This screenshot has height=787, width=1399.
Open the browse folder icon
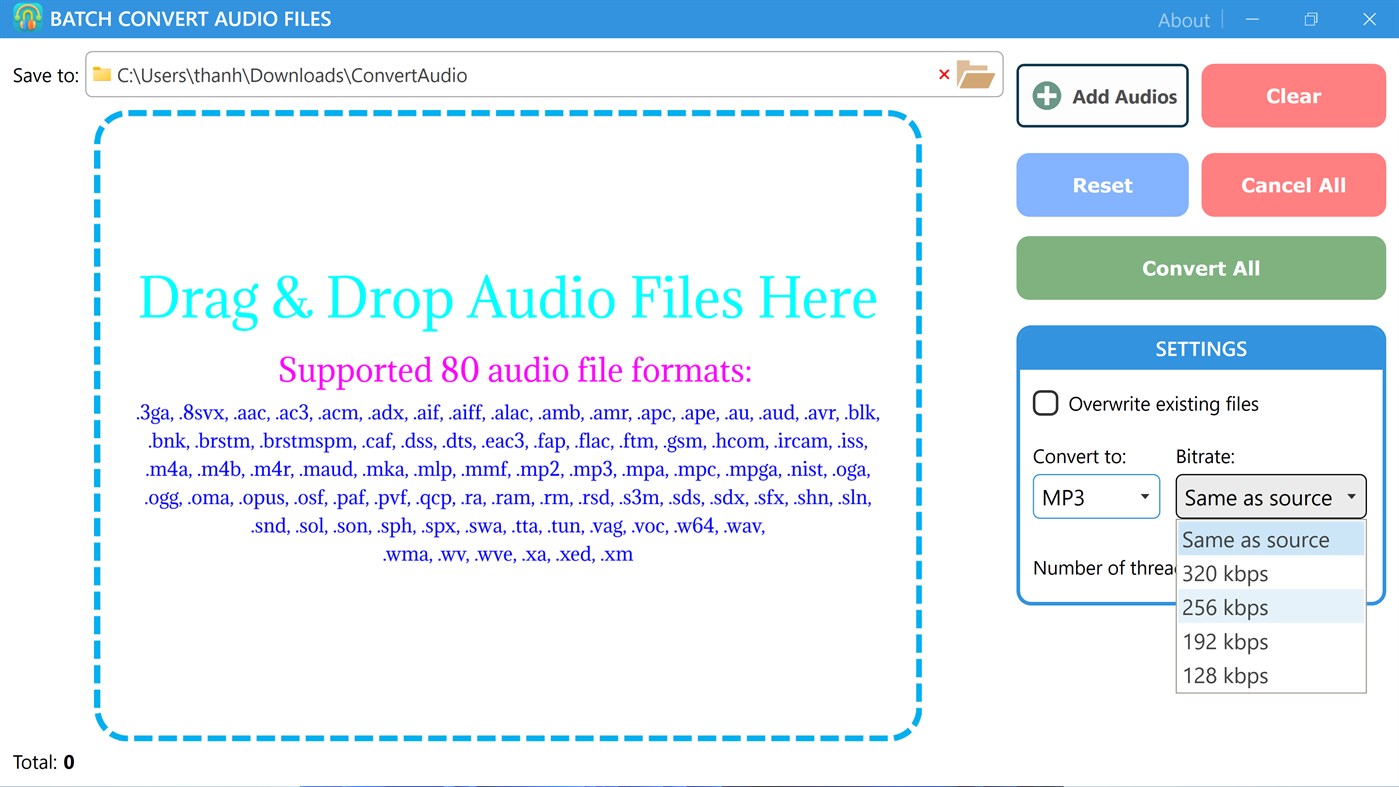tap(975, 75)
